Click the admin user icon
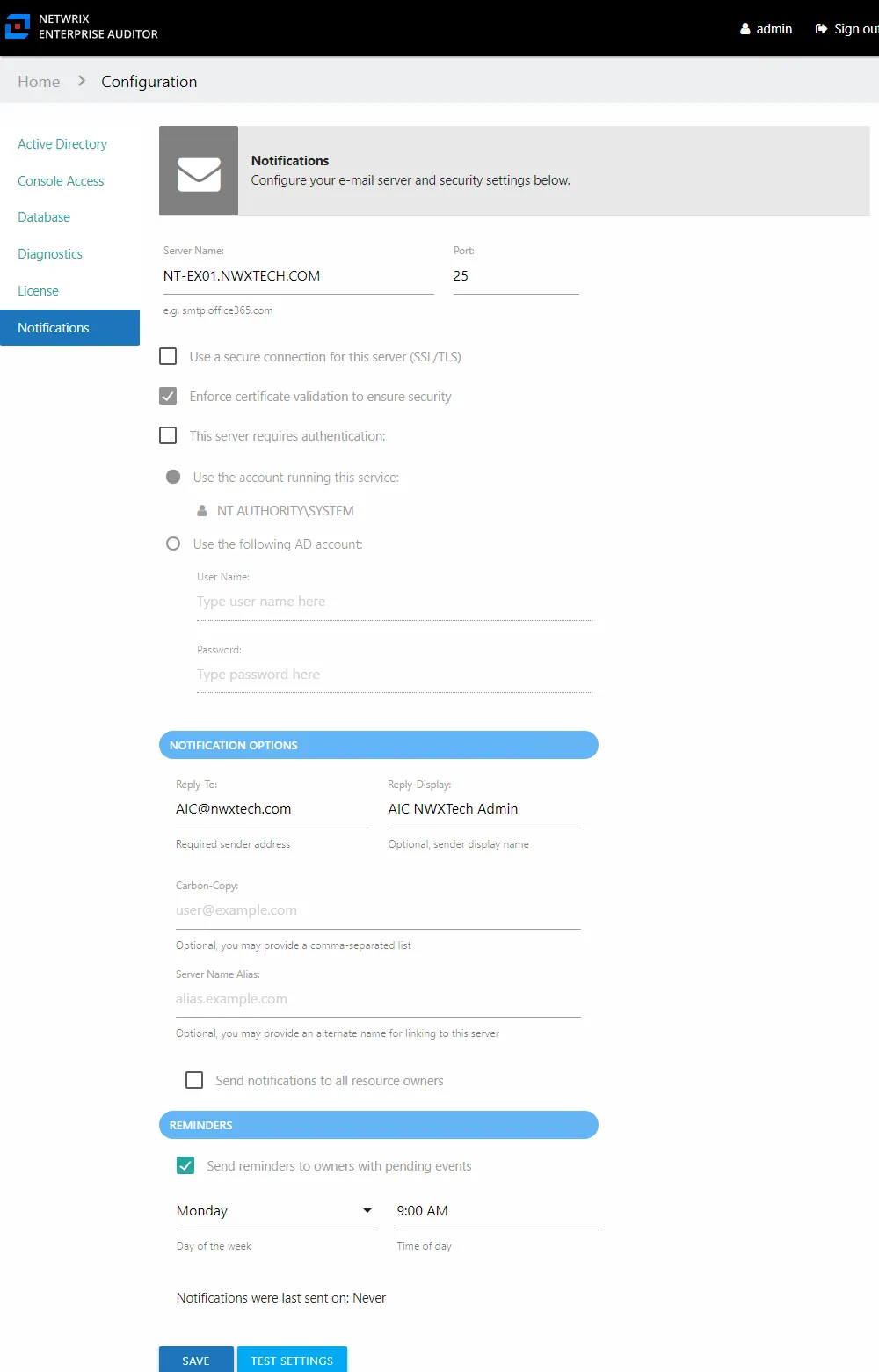 (745, 29)
